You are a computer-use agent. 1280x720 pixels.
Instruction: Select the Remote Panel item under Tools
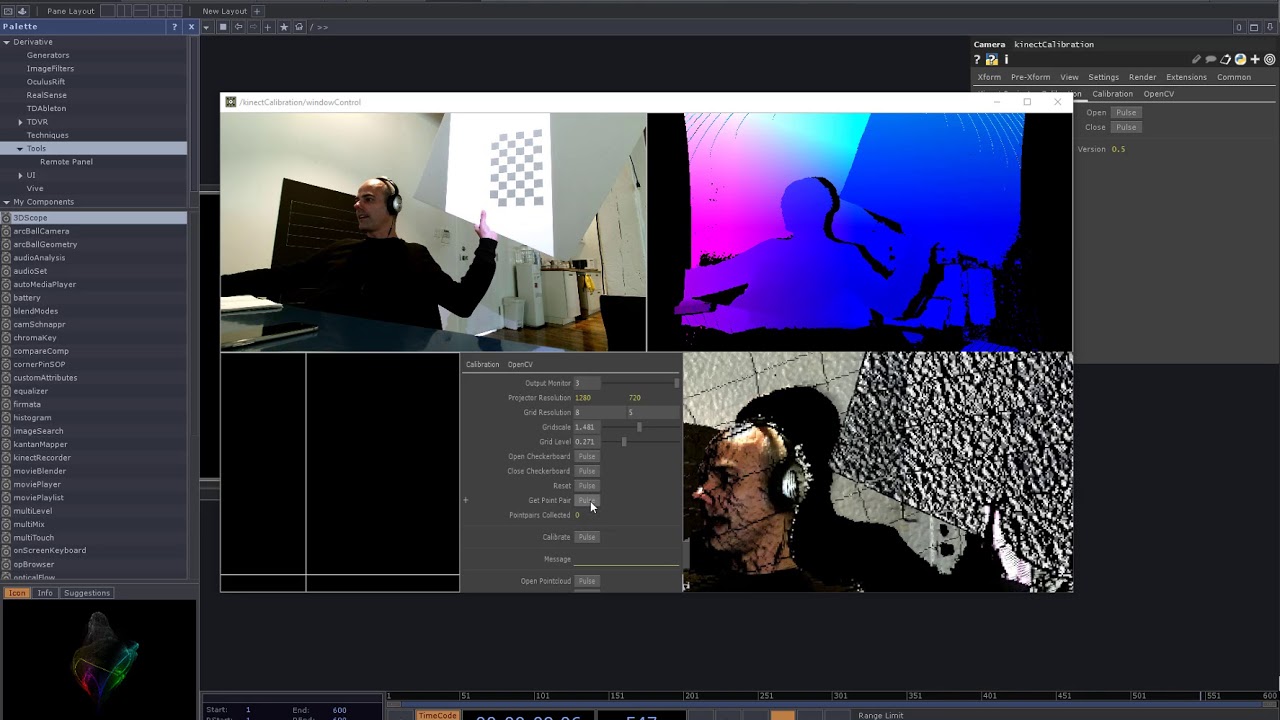click(x=66, y=162)
